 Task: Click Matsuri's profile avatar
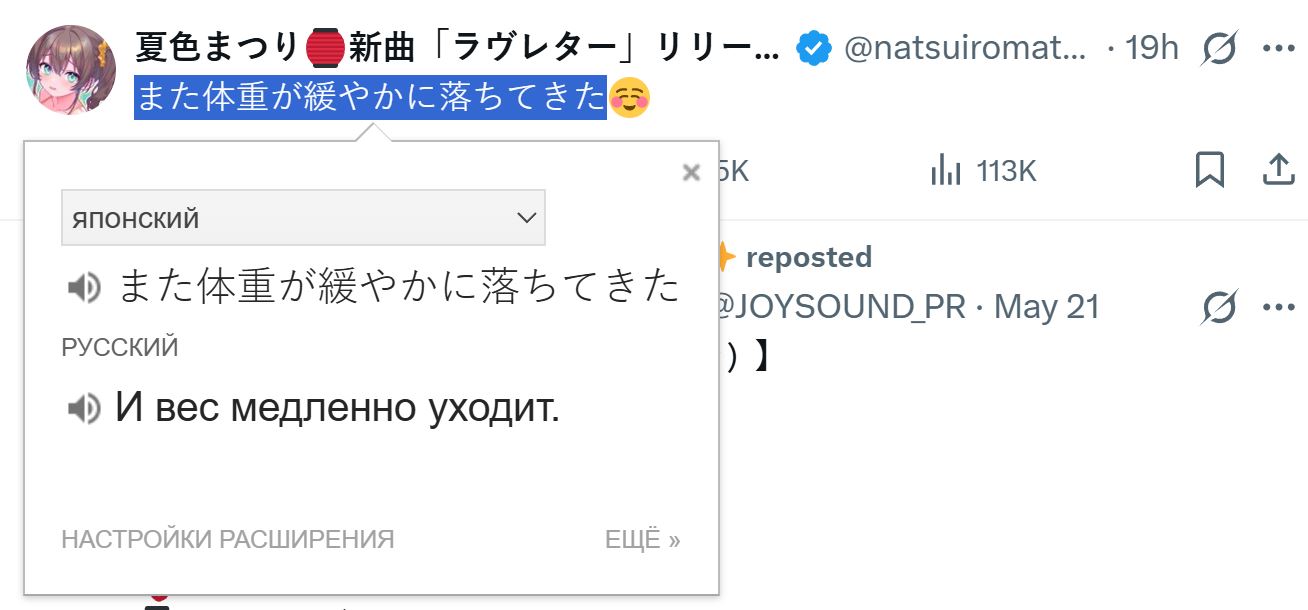(70, 69)
